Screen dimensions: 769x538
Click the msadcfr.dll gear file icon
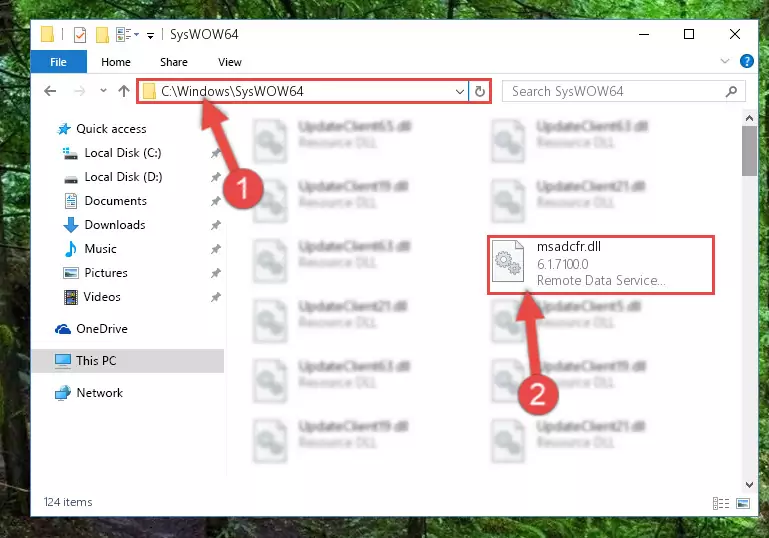pos(508,261)
